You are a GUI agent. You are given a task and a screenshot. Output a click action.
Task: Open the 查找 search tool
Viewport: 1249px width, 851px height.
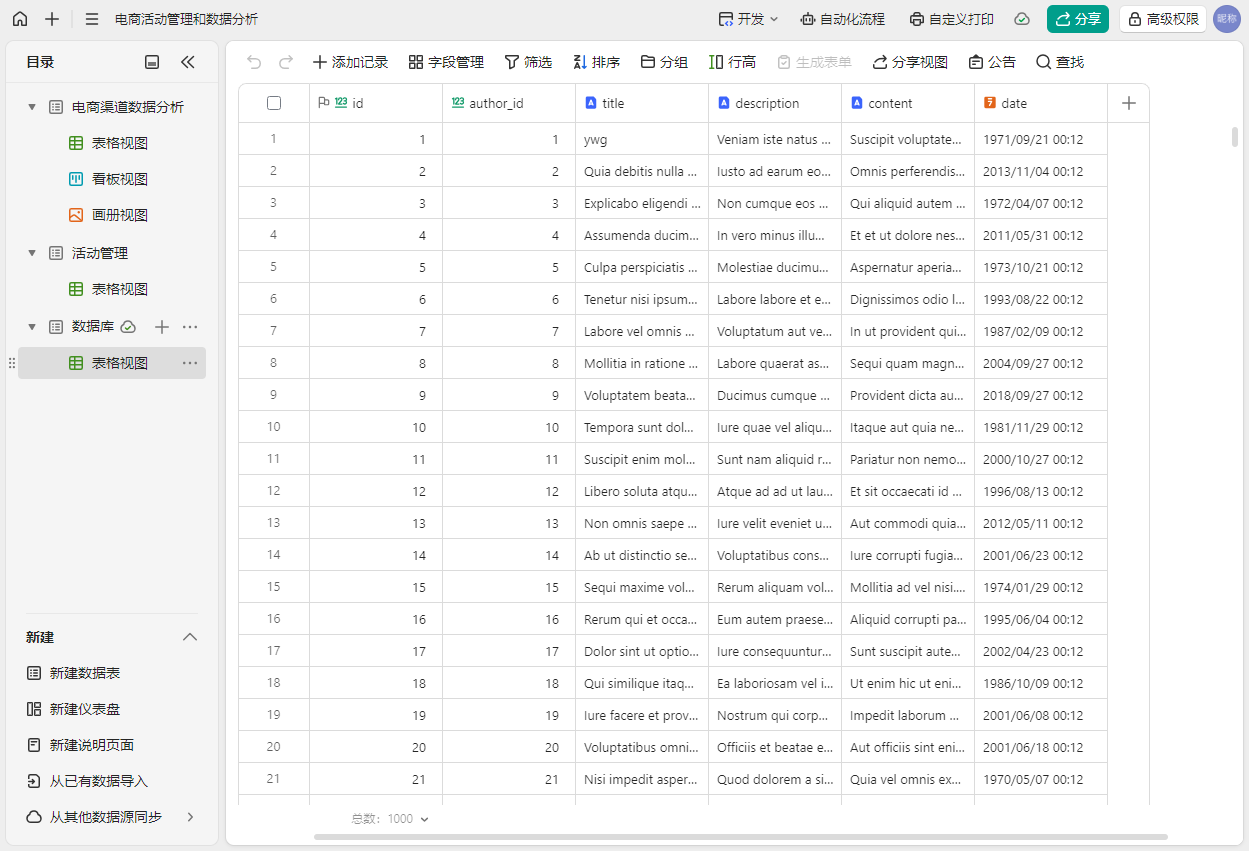click(1059, 62)
